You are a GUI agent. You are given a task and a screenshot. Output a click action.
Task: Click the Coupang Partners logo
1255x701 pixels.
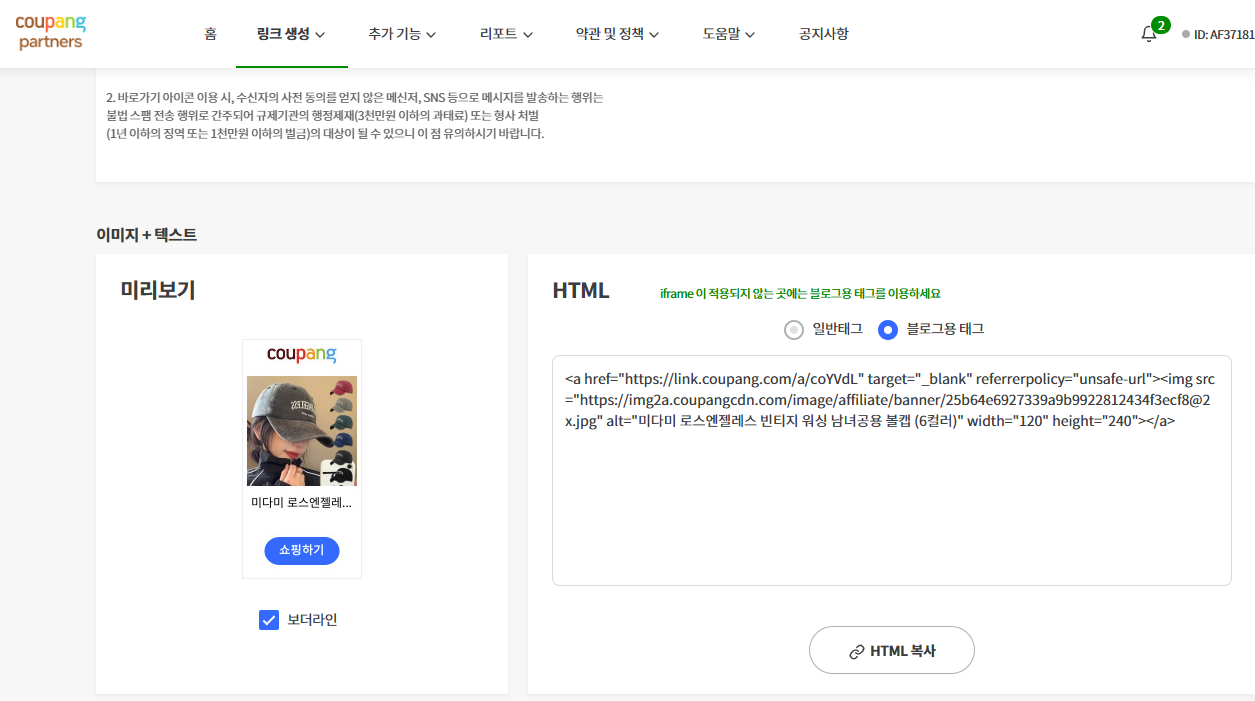coord(50,33)
